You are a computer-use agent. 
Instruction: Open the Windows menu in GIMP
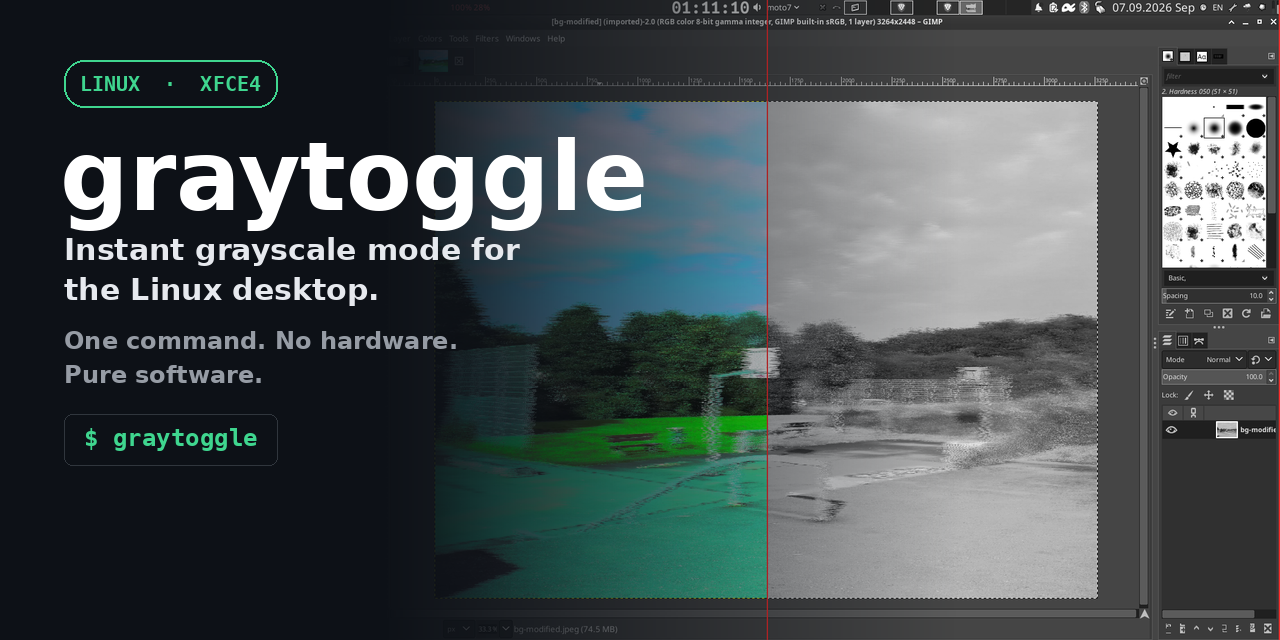point(523,39)
